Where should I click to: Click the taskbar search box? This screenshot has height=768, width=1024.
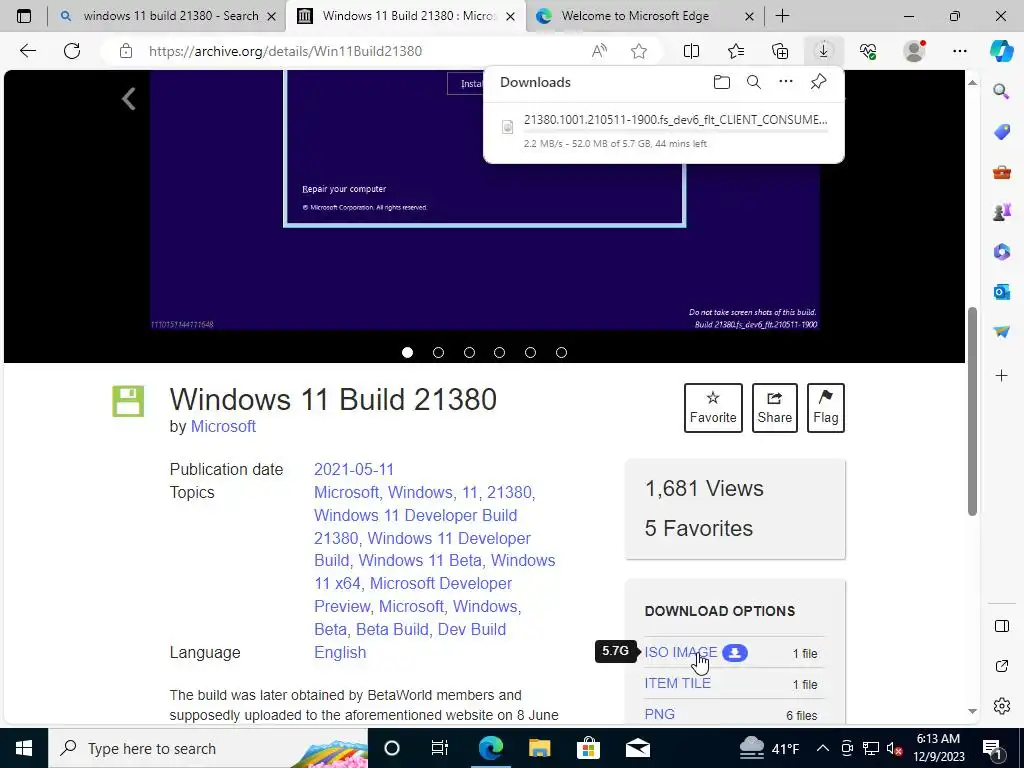208,748
